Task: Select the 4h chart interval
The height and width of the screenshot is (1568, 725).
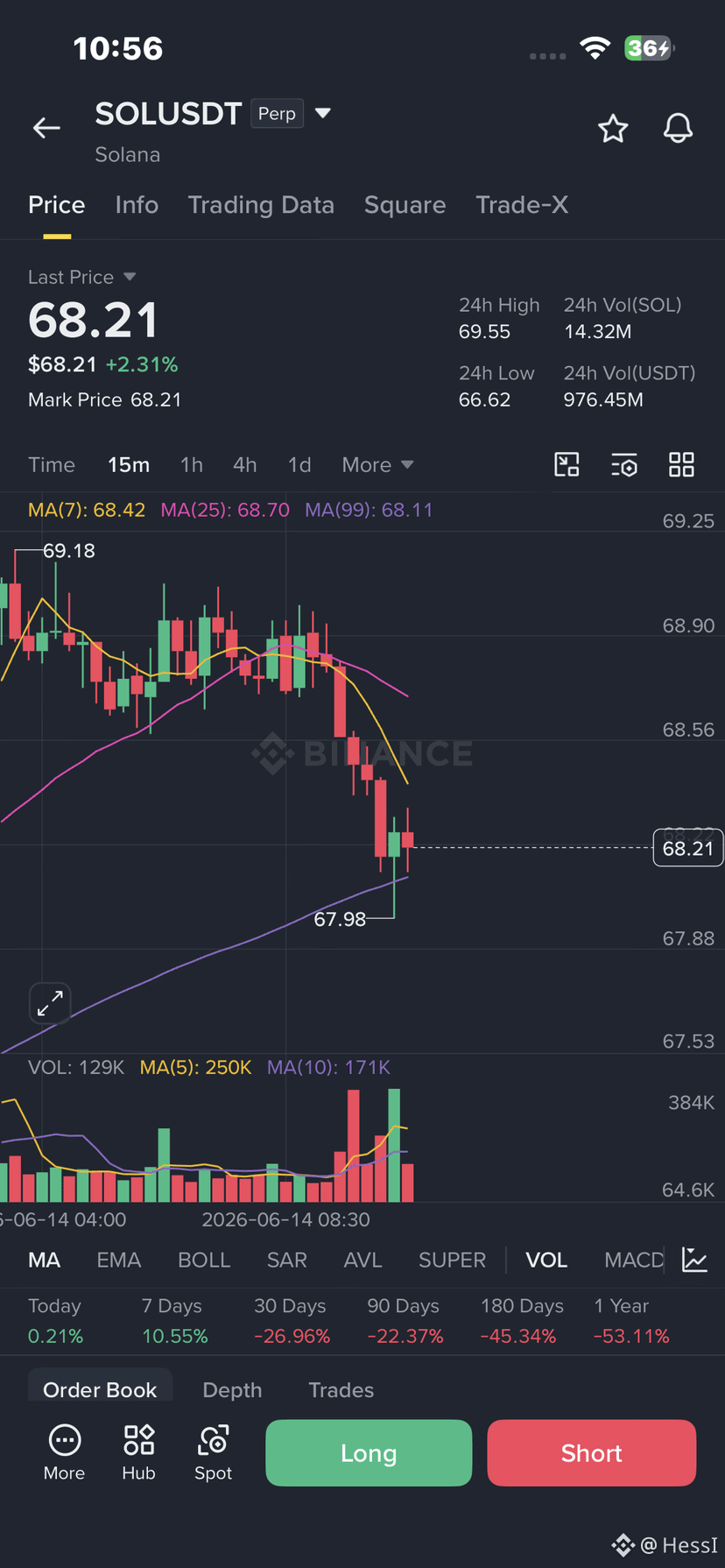Action: pos(245,464)
